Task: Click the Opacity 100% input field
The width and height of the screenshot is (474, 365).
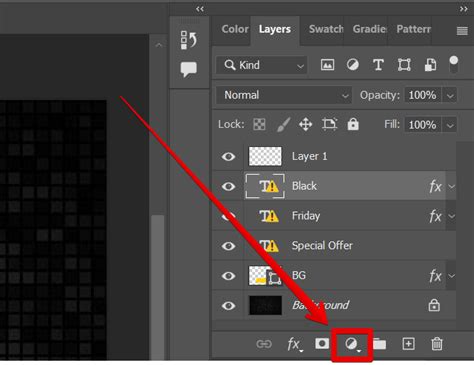Action: click(x=423, y=95)
